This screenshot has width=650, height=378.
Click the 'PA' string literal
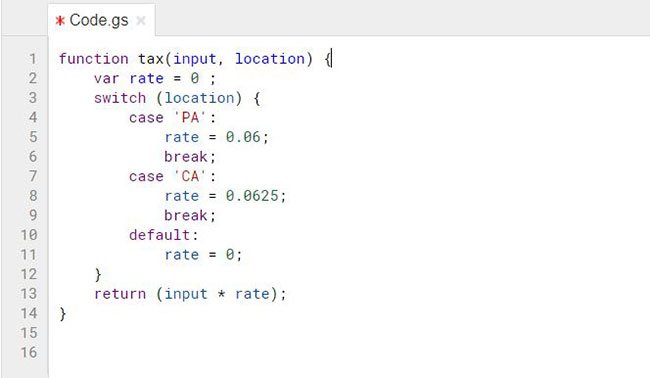(x=190, y=118)
